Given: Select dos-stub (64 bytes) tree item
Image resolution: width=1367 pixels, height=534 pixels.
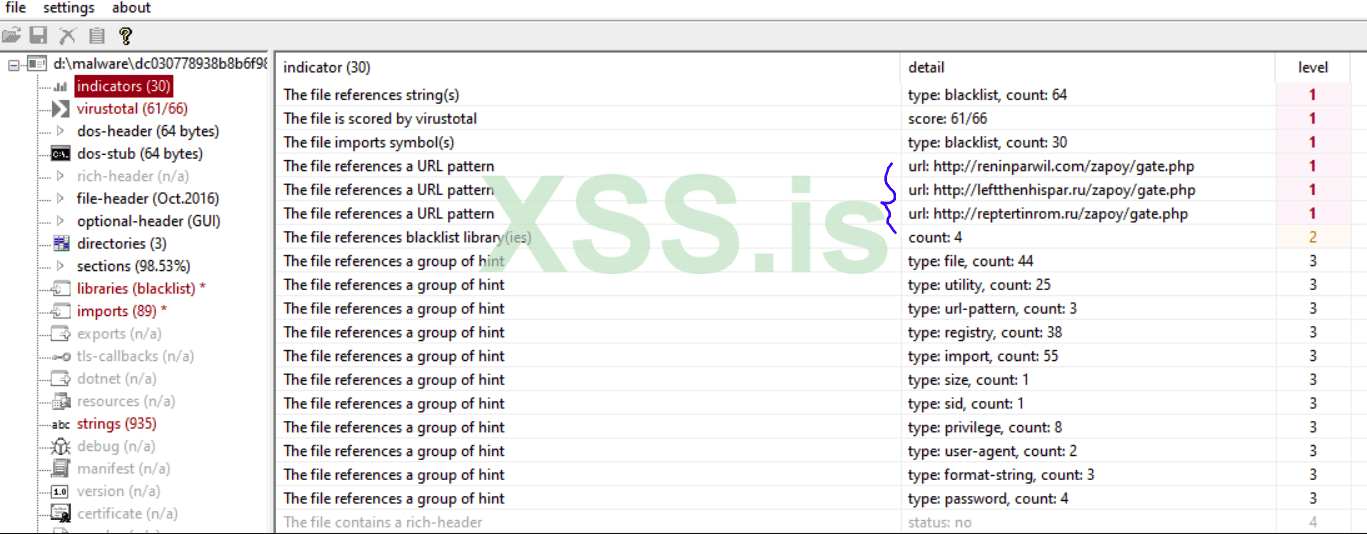Looking at the screenshot, I should click(x=140, y=154).
